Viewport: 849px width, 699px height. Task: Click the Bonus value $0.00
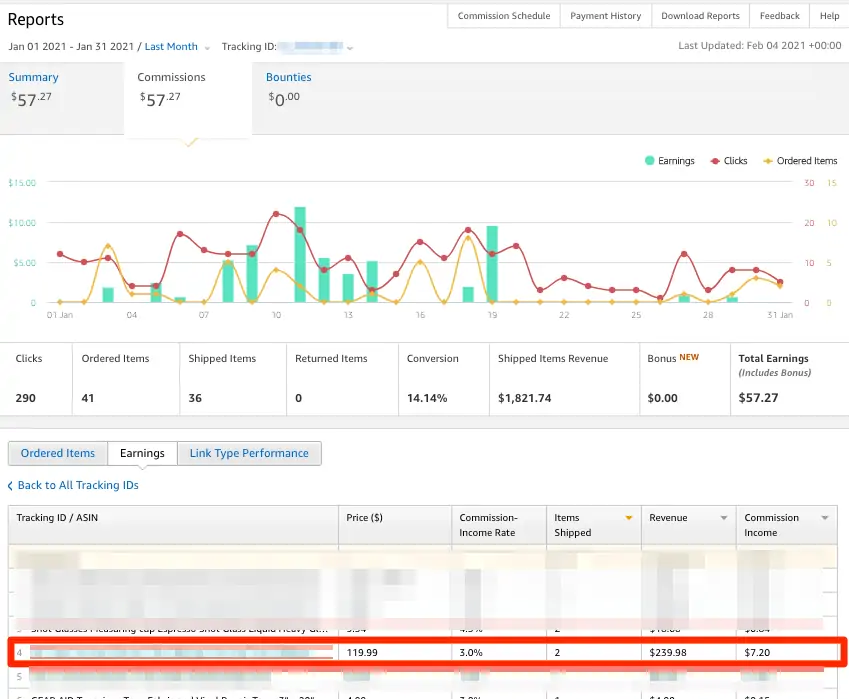click(x=662, y=398)
